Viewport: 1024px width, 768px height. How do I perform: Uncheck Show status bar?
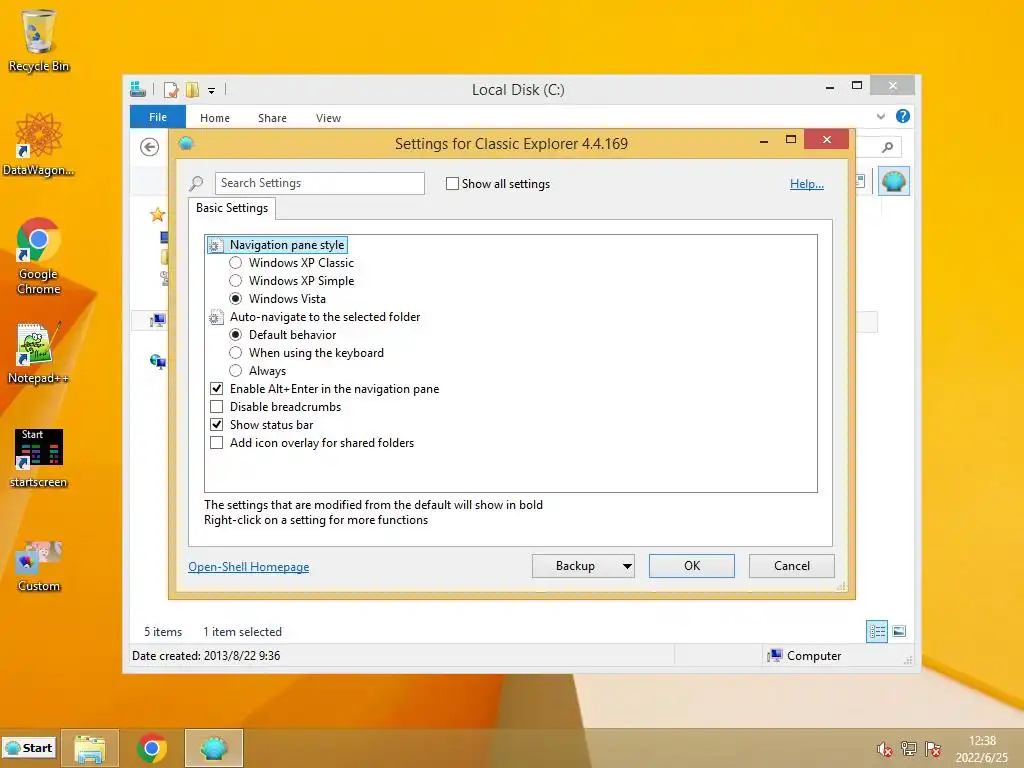(216, 424)
